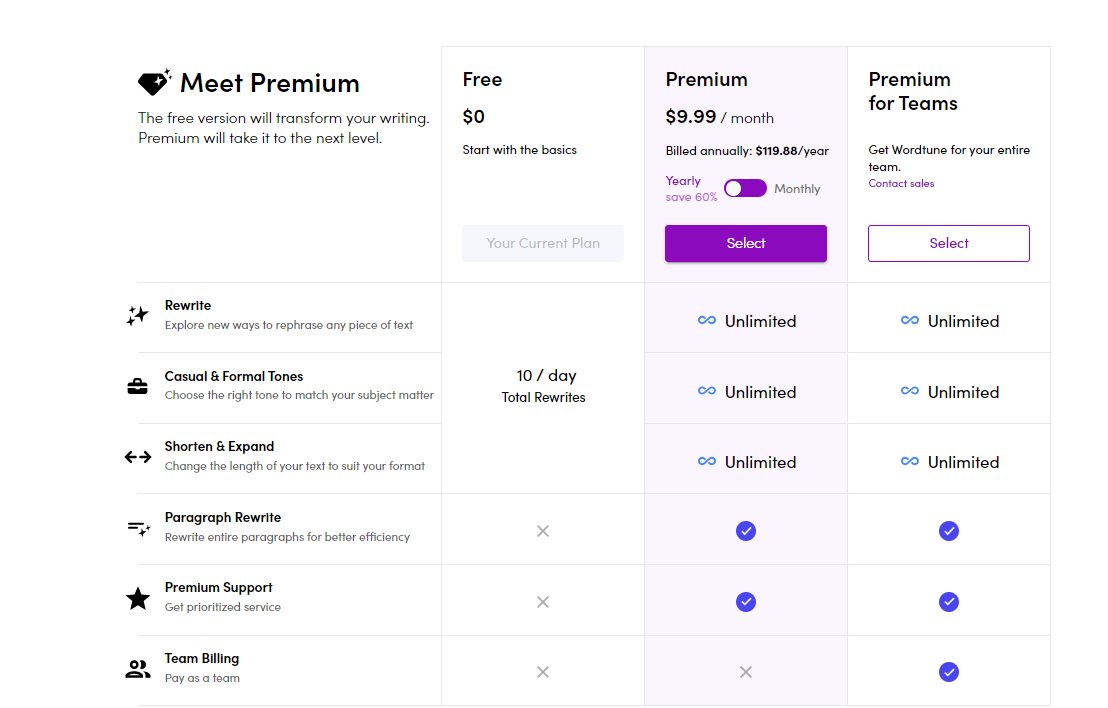Click the infinity icon in Premium Rewrite row
The width and height of the screenshot is (1108, 708).
tap(707, 321)
